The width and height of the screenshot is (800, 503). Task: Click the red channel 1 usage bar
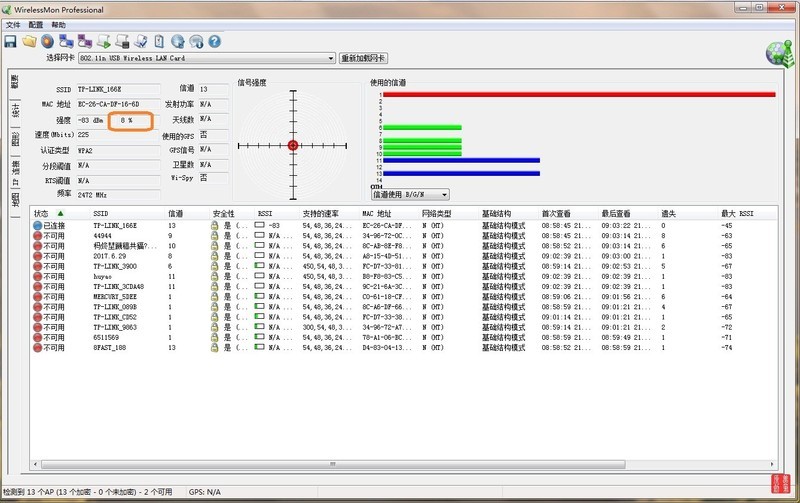pyautogui.click(x=579, y=94)
